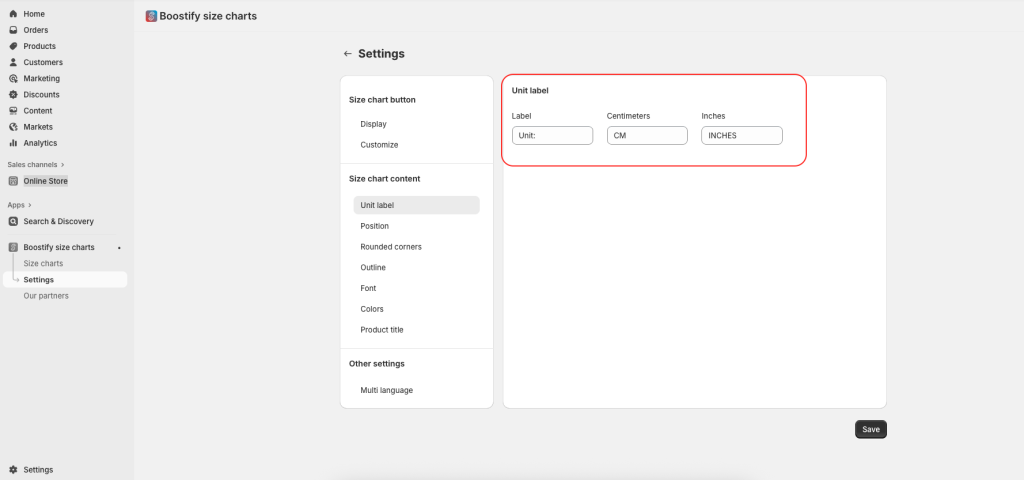Screen dimensions: 1024x480
Task: Click the Centimeters input field with CM
Action: [x=647, y=135]
